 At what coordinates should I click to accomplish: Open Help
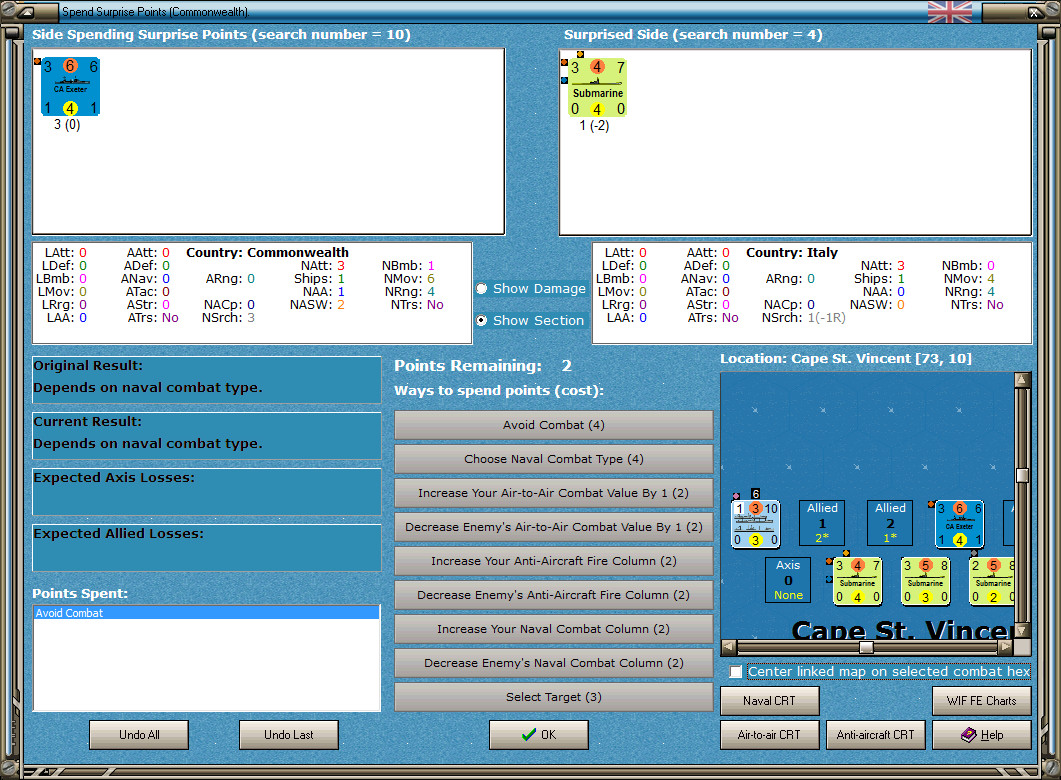click(982, 735)
